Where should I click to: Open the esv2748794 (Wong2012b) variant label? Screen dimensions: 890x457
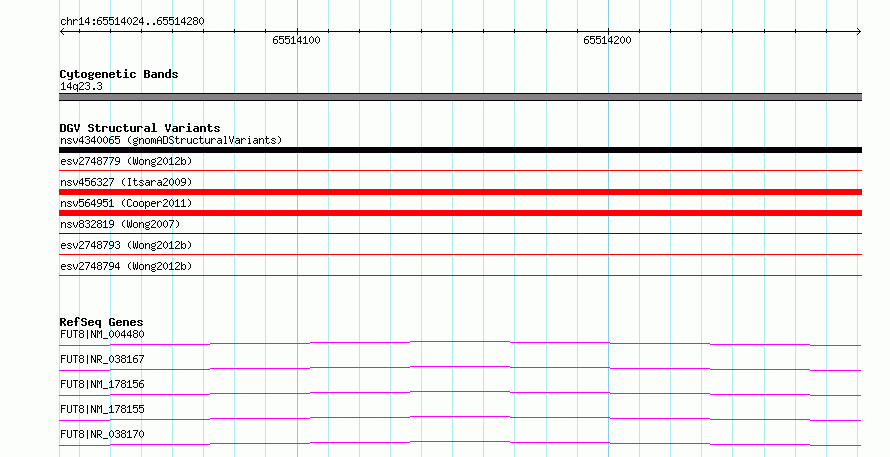126,266
